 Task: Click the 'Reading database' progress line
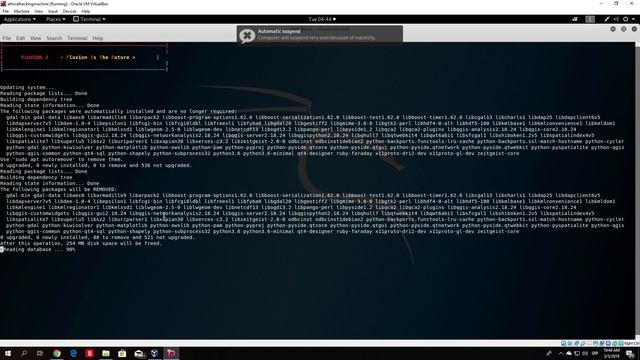38,249
